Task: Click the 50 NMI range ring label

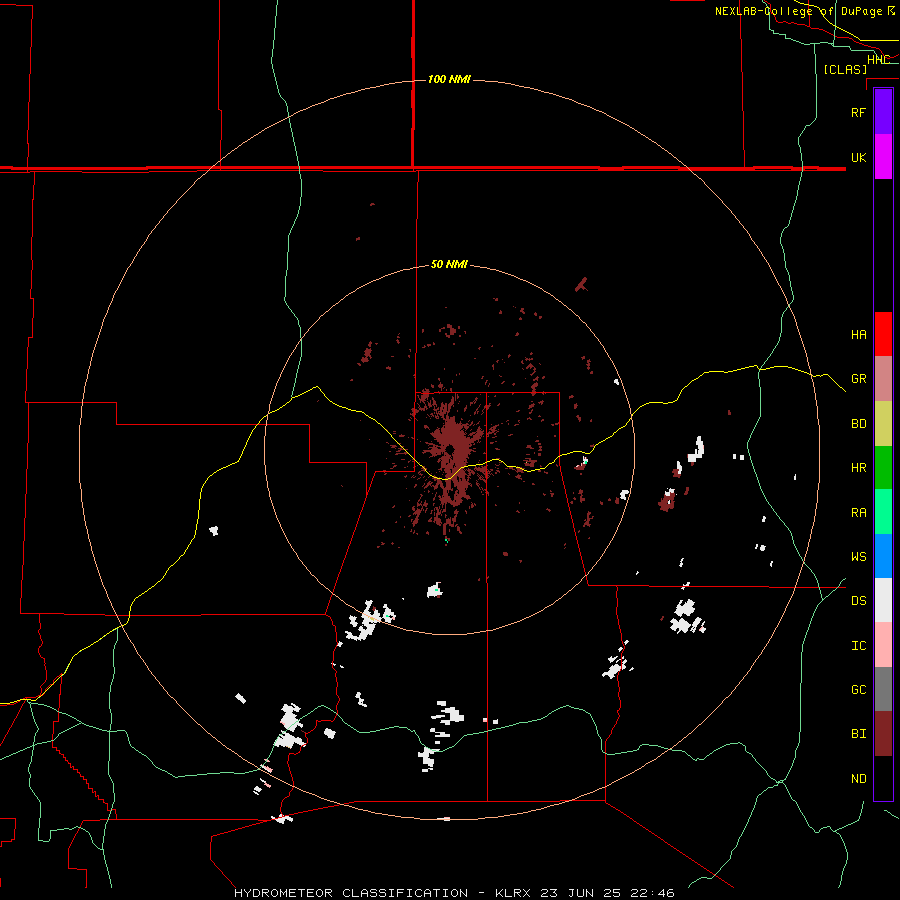Action: tap(449, 265)
